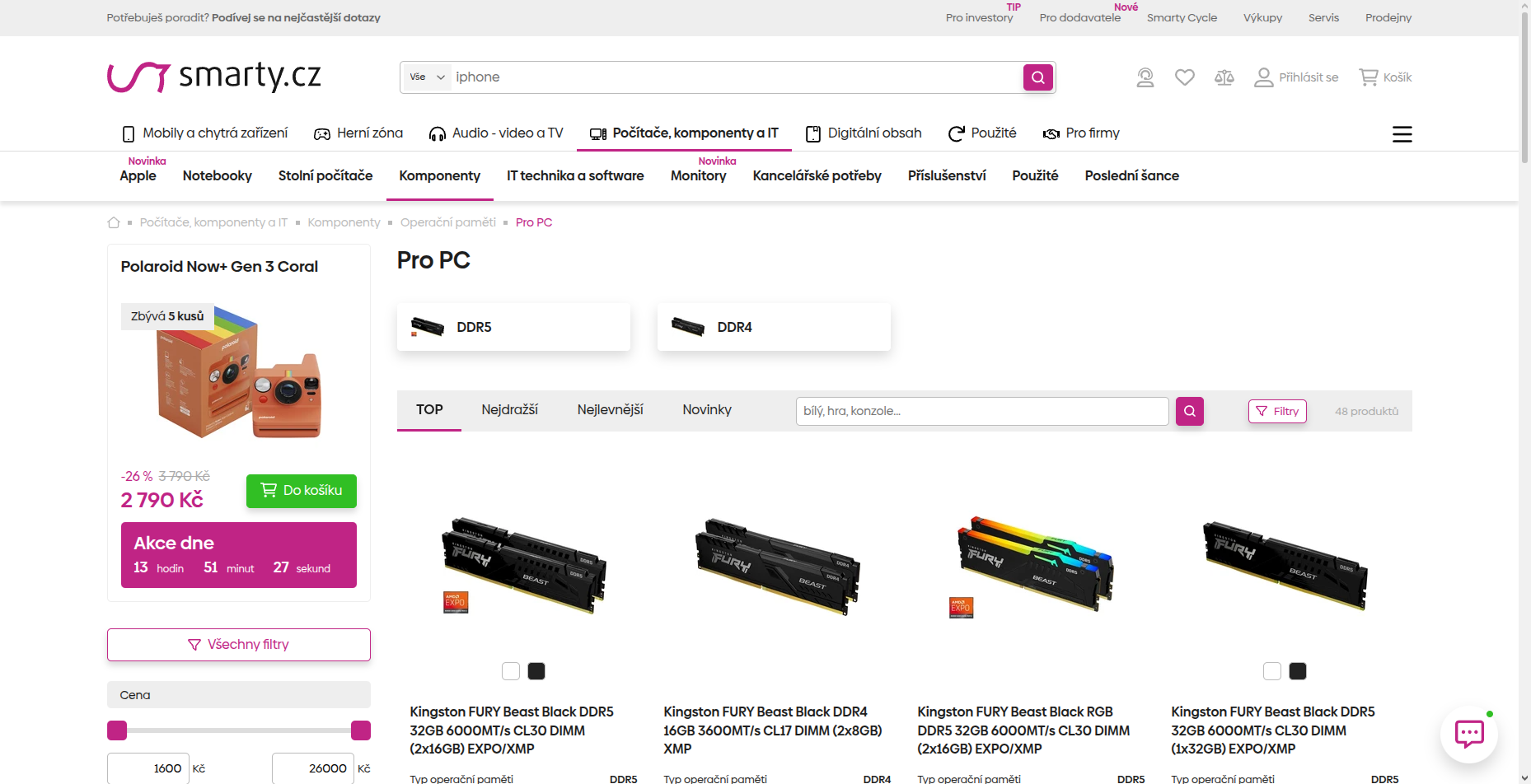Open Mobily a chytrá zařízení category
Screen dimensions: 1531x784
pos(205,133)
